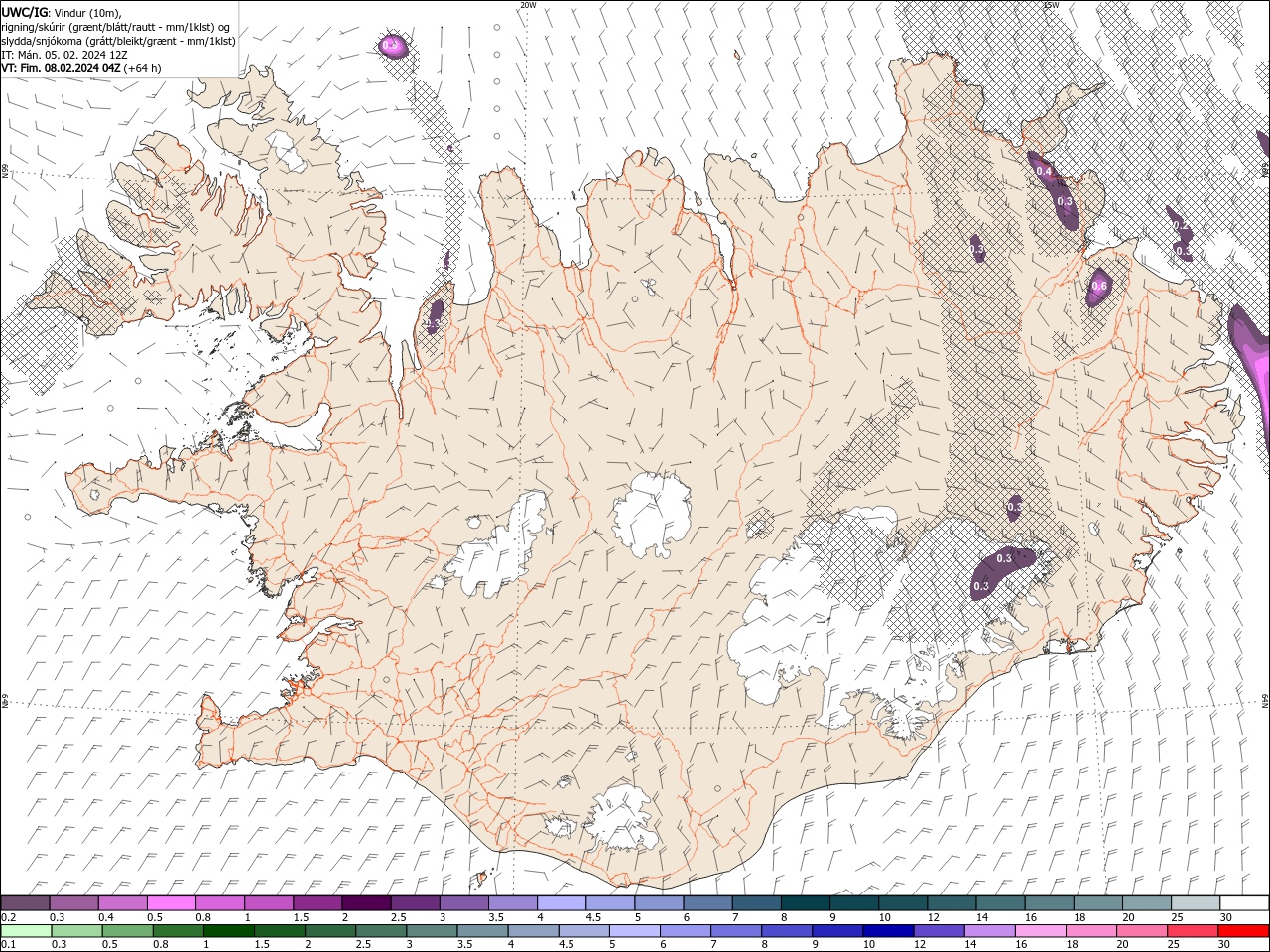Image resolution: width=1270 pixels, height=952 pixels.
Task: Click the 0.4 snowfall value on the map
Action: point(1044,172)
